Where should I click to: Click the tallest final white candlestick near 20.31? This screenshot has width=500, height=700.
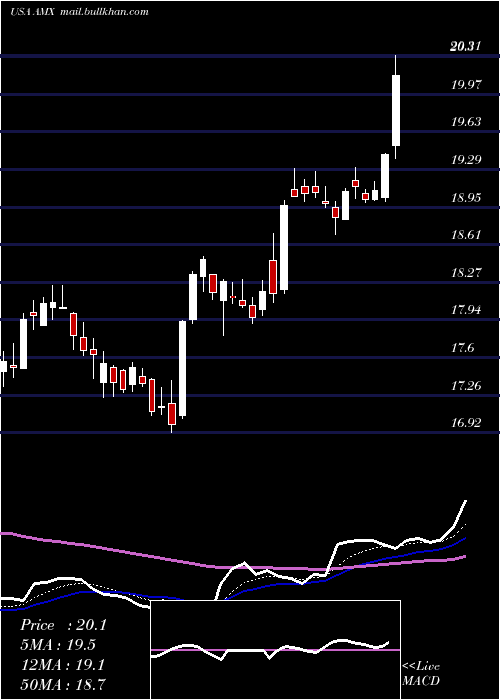[x=396, y=110]
